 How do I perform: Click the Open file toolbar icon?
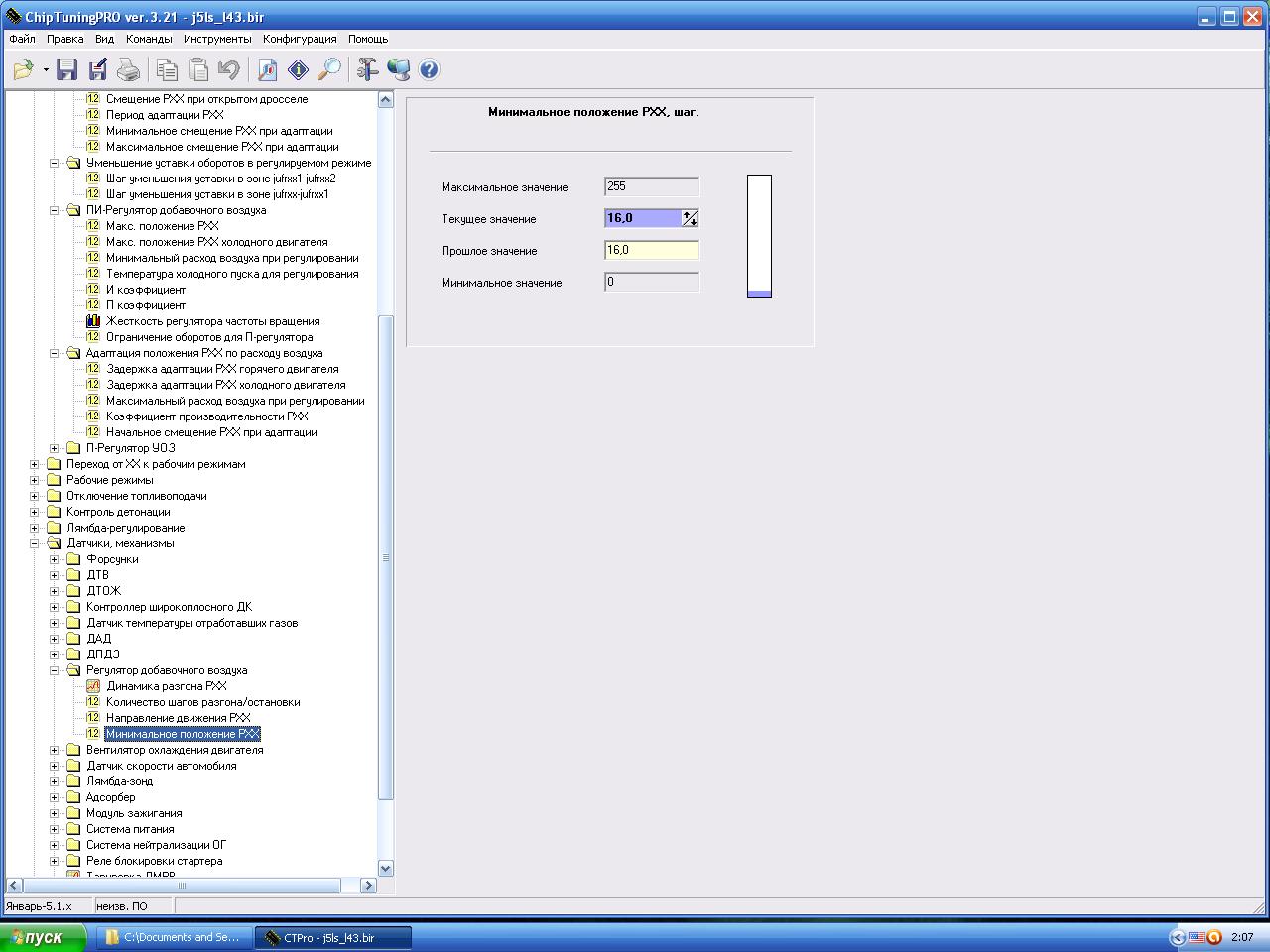[x=23, y=69]
